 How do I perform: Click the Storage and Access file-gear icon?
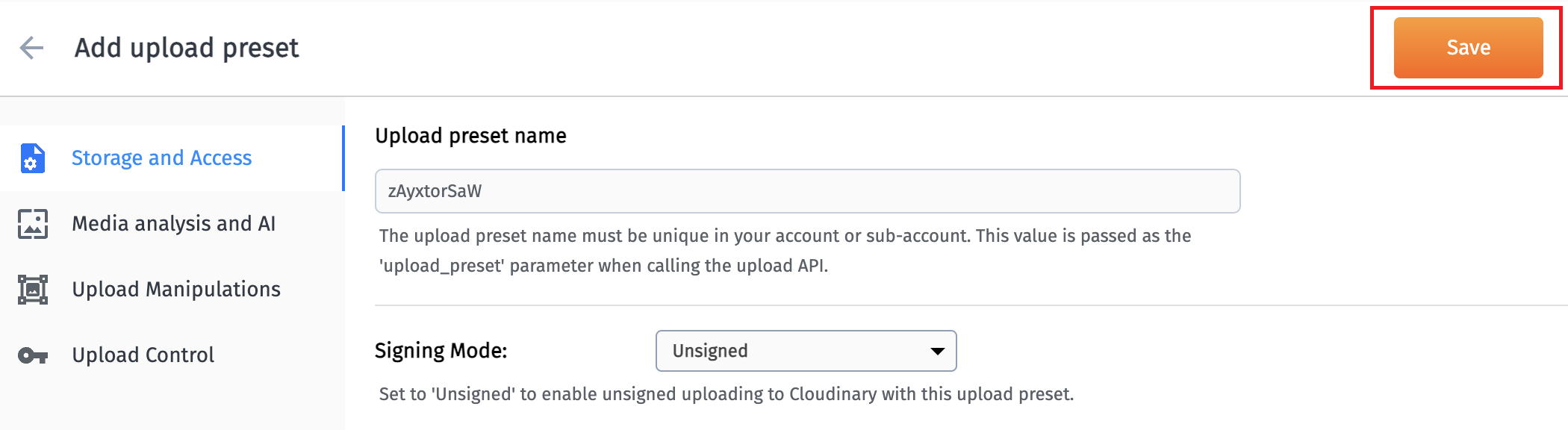tap(33, 158)
